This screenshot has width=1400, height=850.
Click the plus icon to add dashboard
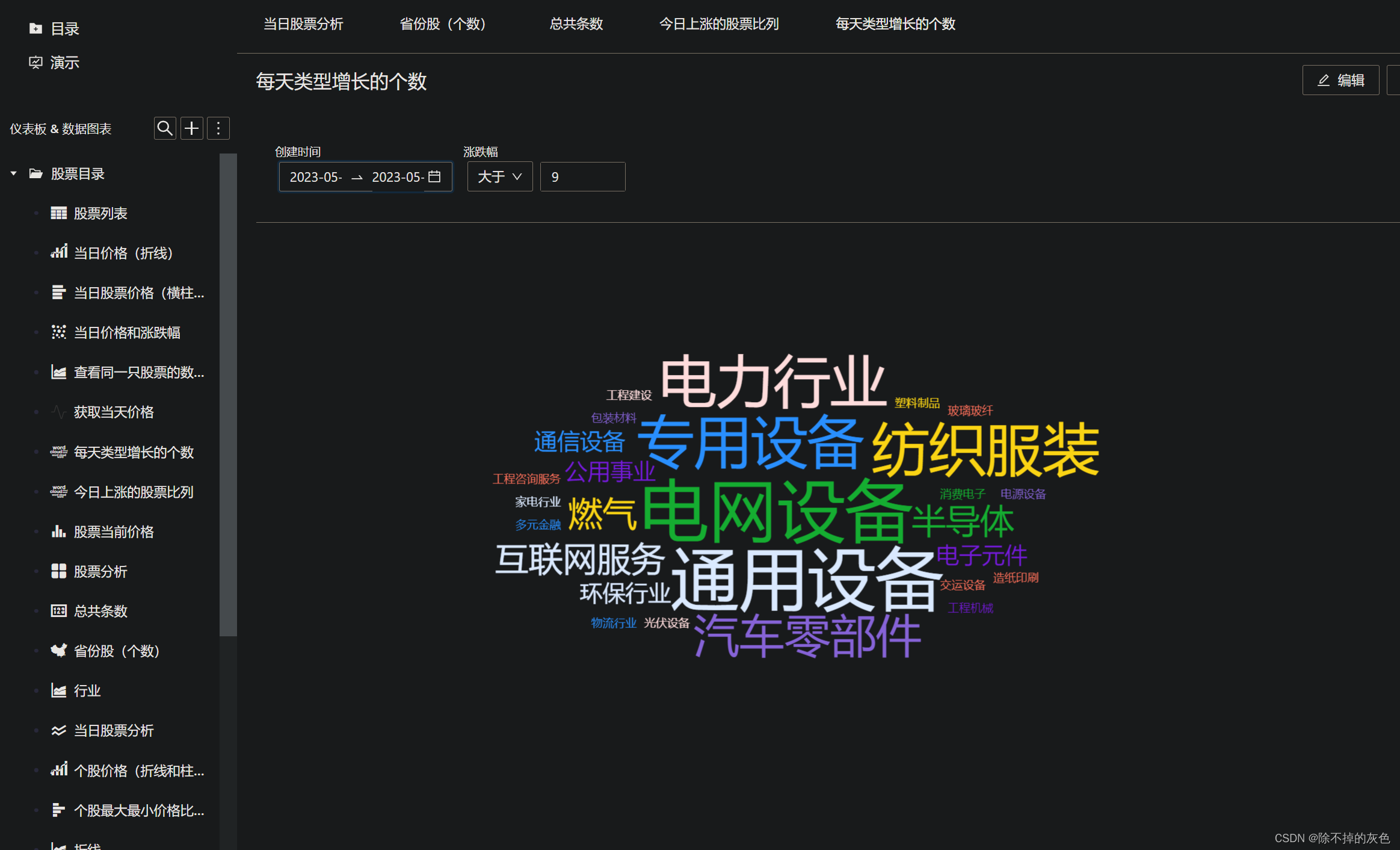(191, 128)
